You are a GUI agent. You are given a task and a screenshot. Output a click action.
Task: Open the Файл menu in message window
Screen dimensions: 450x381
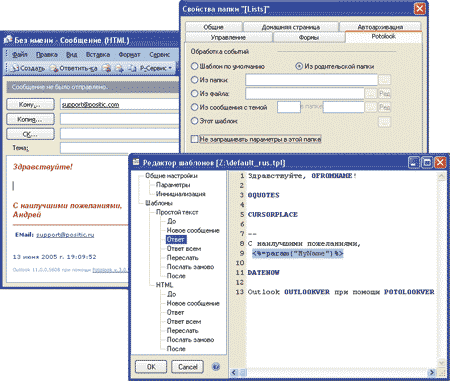[20, 54]
